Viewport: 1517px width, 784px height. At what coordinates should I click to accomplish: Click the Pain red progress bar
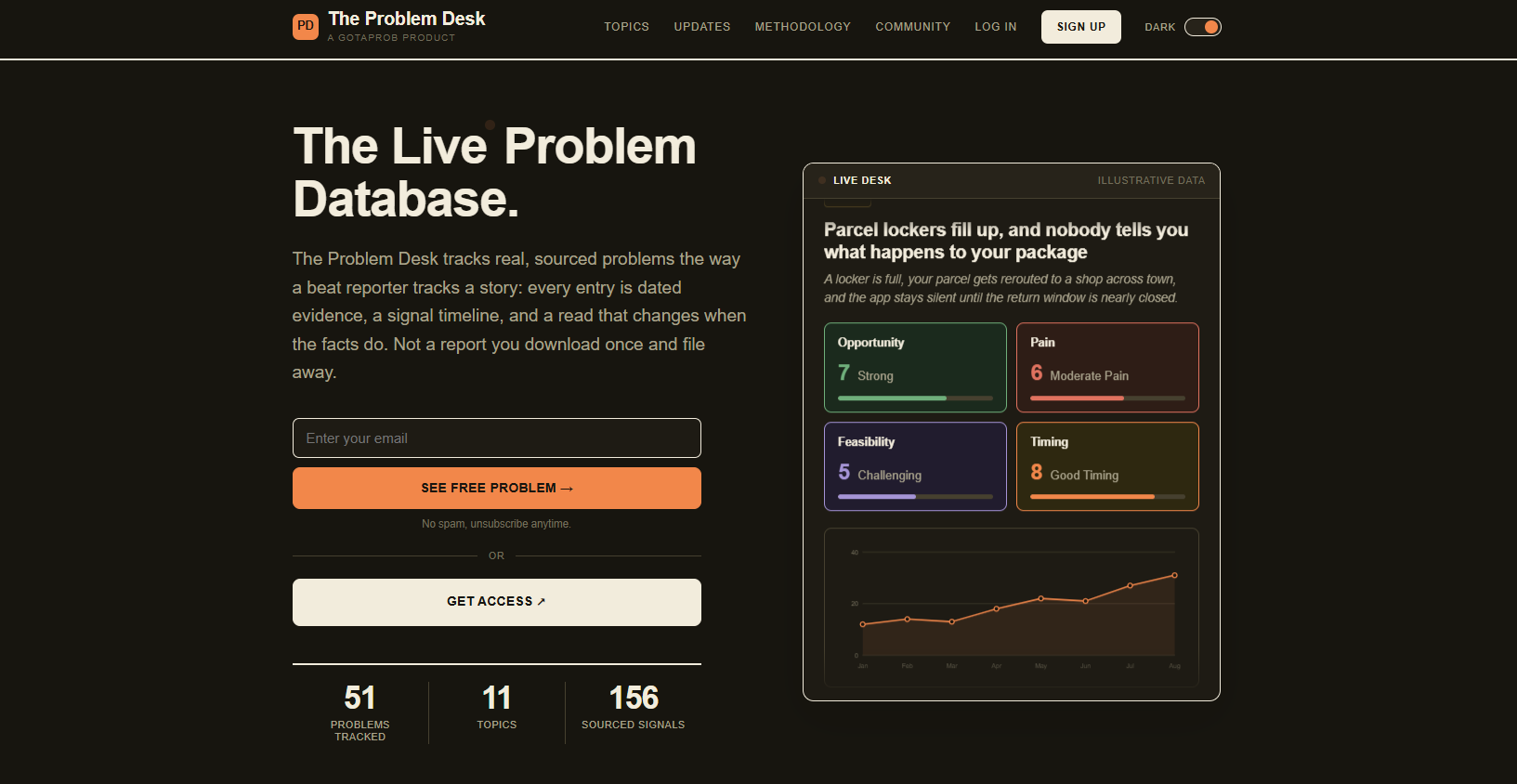pos(1107,399)
